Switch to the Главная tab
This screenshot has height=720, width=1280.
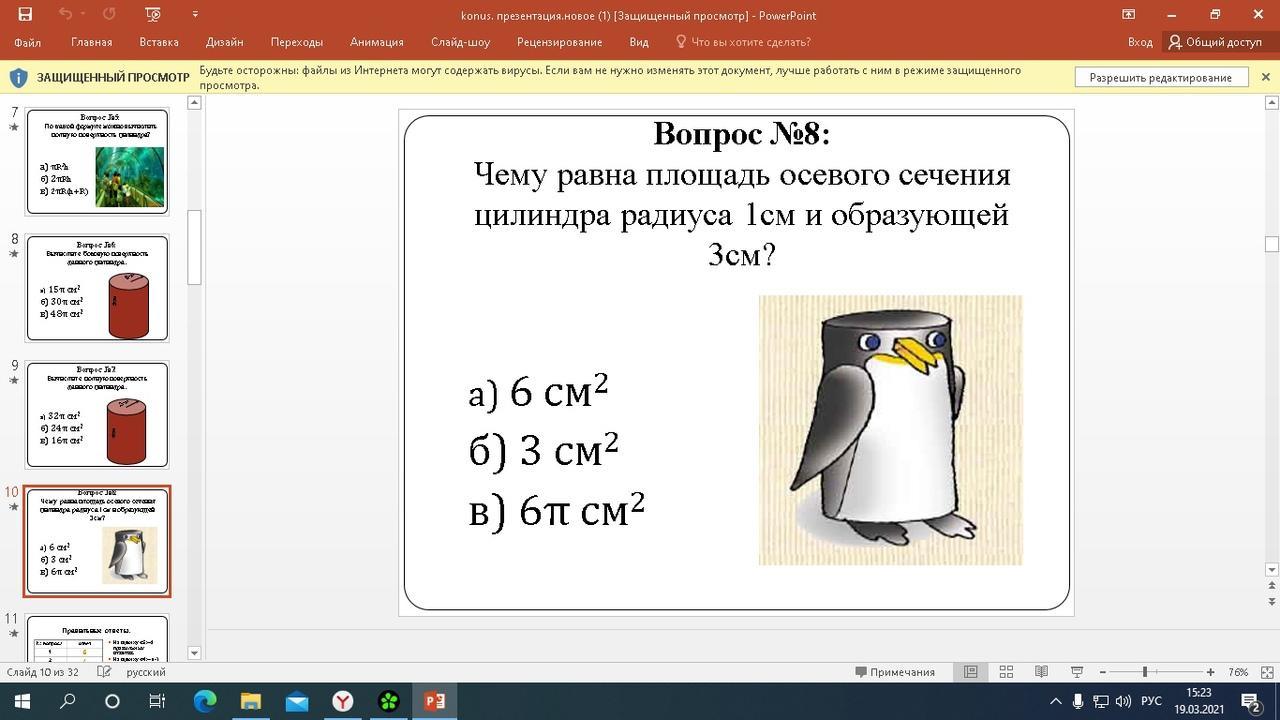click(92, 42)
